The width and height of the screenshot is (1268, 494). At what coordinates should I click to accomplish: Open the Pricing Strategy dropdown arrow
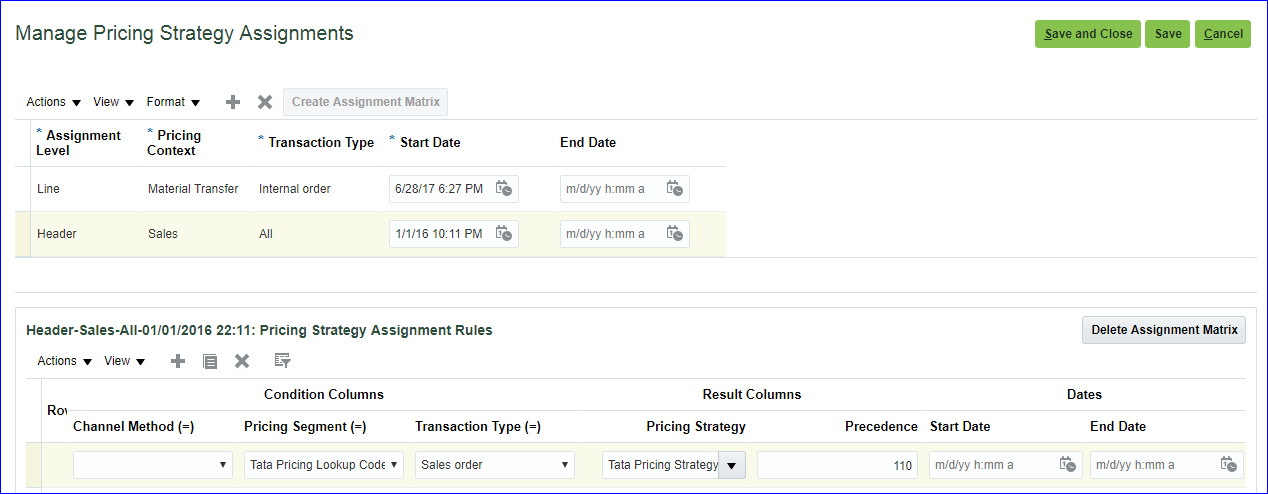(733, 465)
